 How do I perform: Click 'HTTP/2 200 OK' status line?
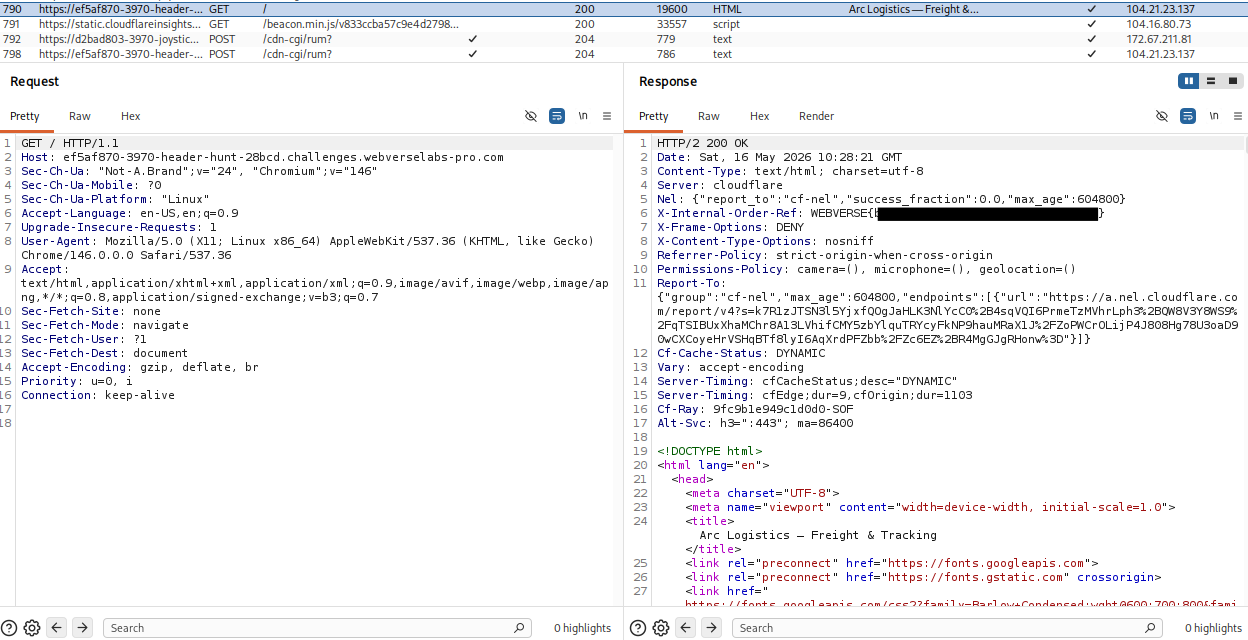click(x=702, y=143)
